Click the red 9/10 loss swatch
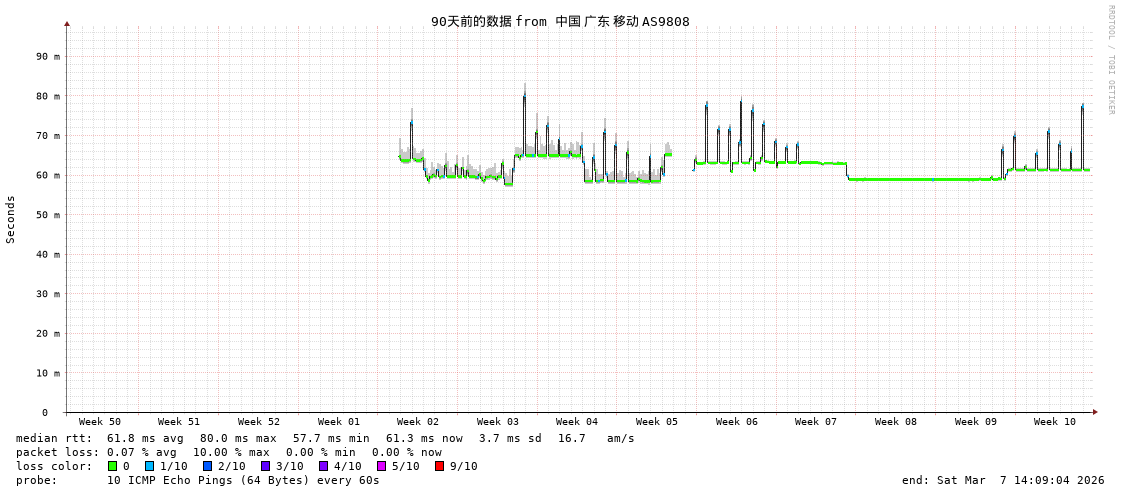 (439, 466)
